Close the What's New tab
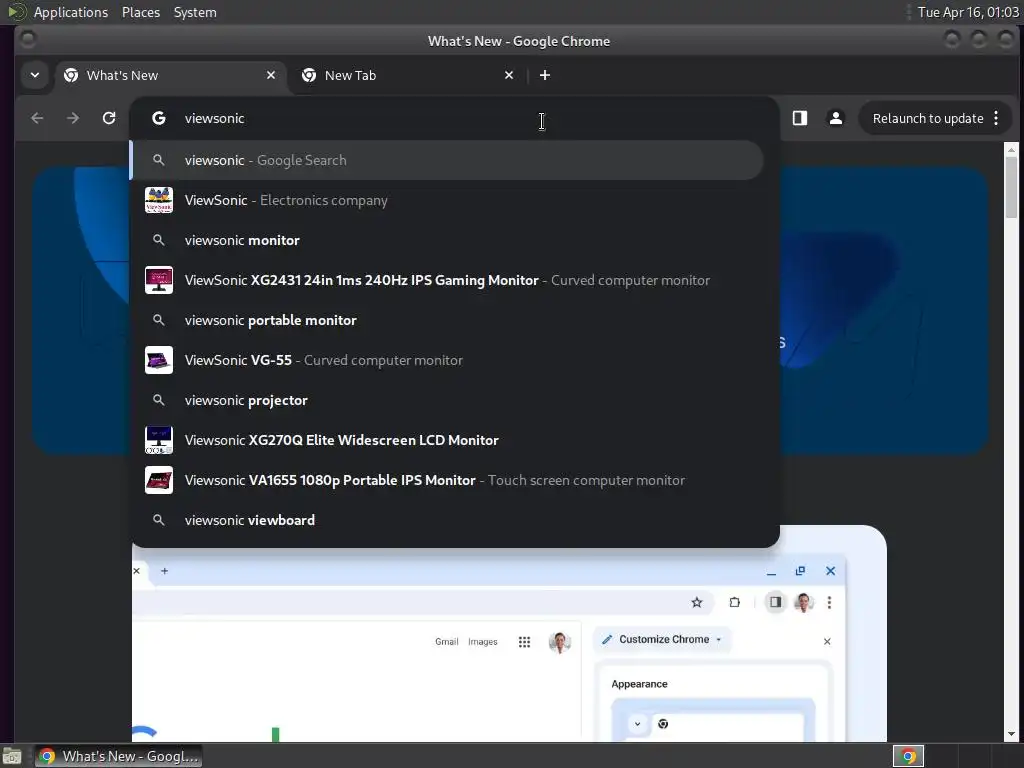The height and width of the screenshot is (768, 1024). [x=271, y=75]
